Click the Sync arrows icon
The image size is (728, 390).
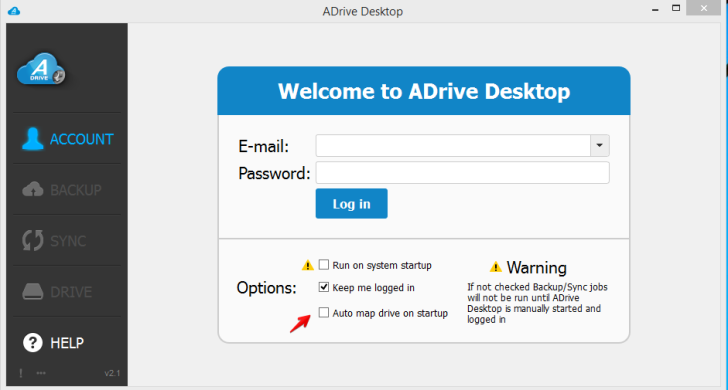tap(33, 240)
